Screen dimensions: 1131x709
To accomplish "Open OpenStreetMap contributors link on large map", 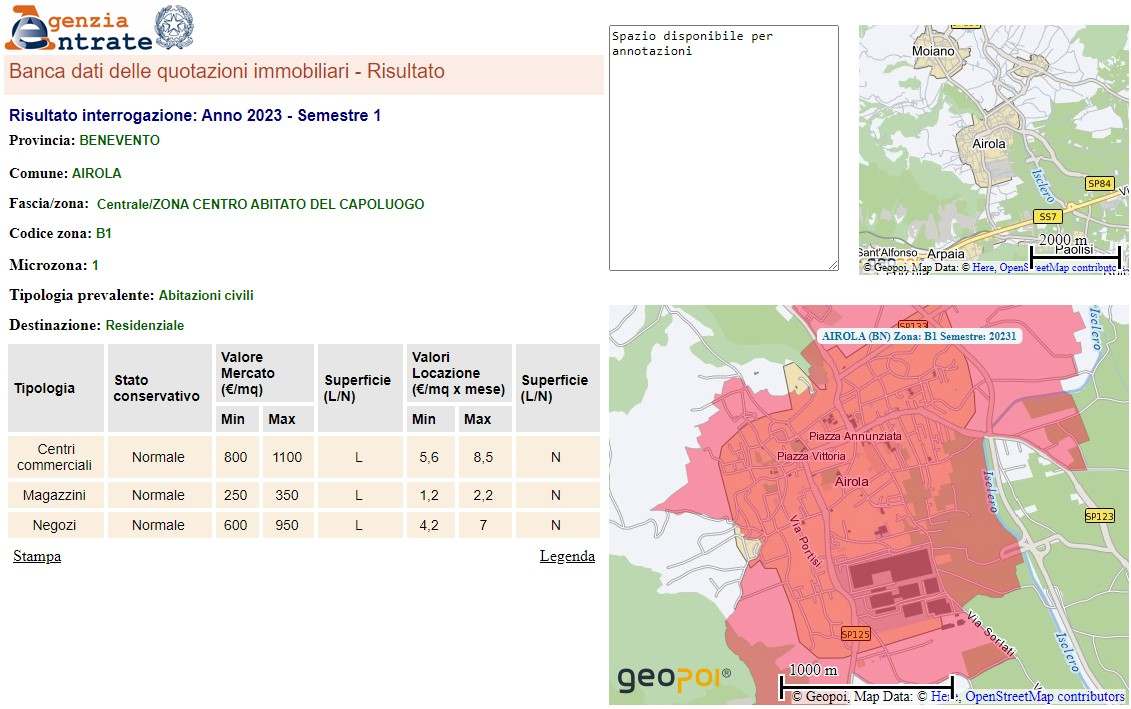I will point(1044,697).
